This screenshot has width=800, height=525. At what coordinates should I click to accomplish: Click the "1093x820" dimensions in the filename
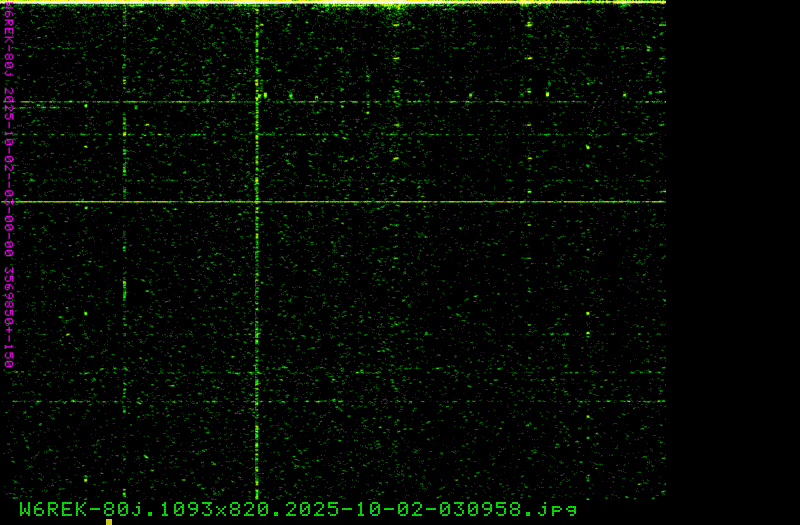236,509
